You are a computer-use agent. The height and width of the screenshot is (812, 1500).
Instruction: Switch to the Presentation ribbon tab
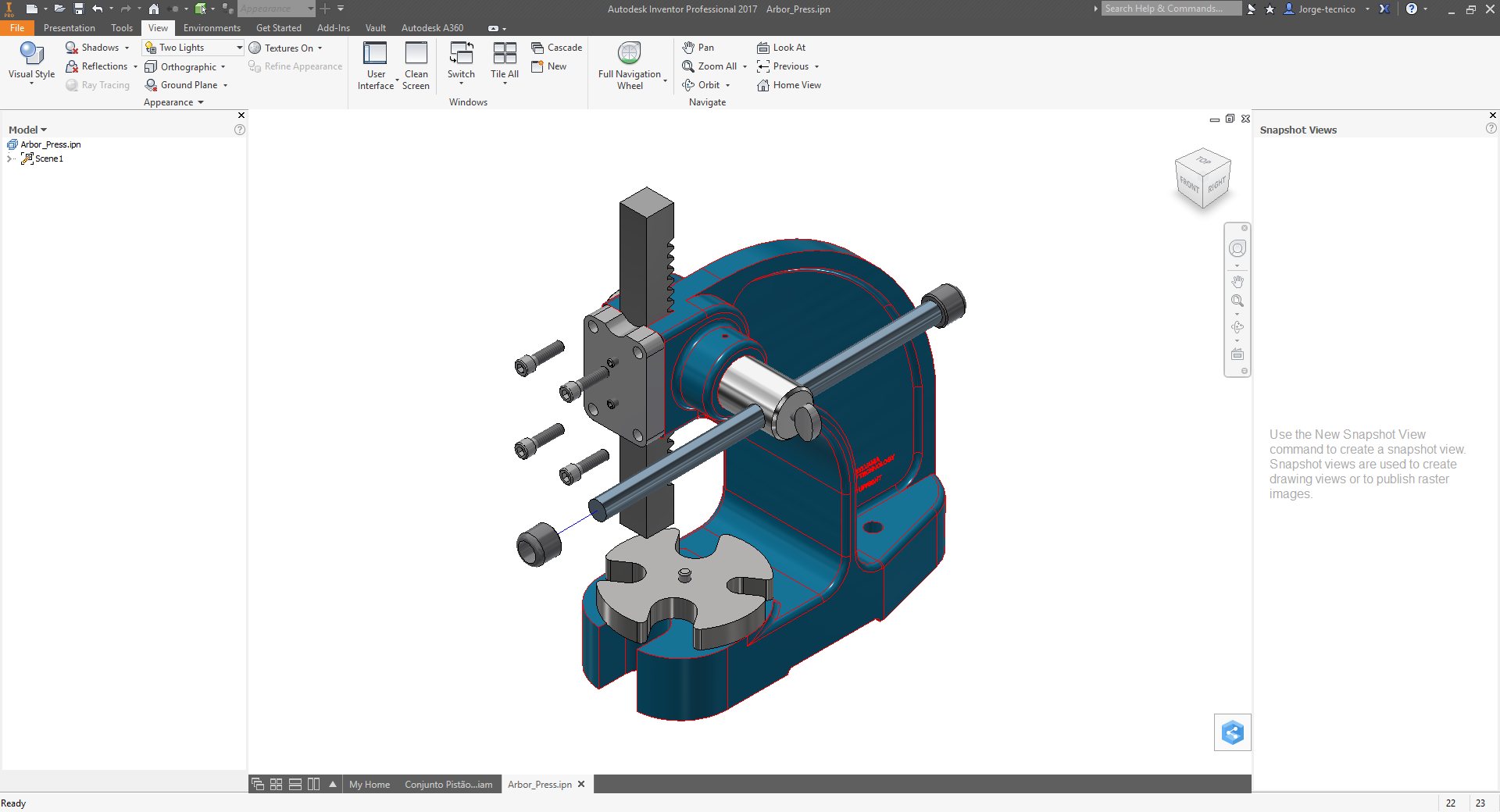pos(69,27)
